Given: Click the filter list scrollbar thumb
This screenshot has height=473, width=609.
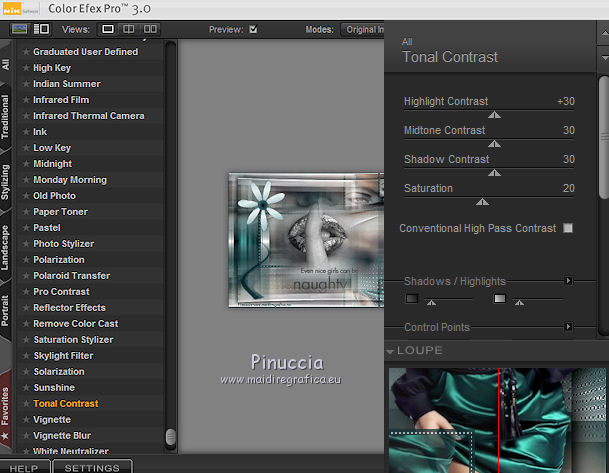Looking at the screenshot, I should [x=170, y=437].
